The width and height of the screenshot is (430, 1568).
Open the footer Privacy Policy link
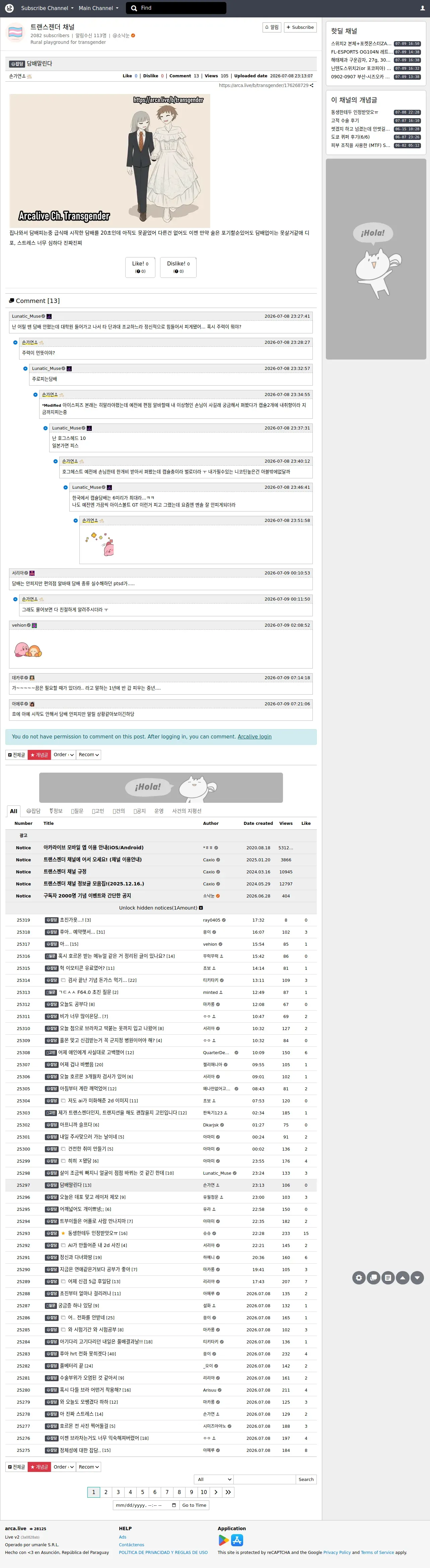pos(337,1552)
